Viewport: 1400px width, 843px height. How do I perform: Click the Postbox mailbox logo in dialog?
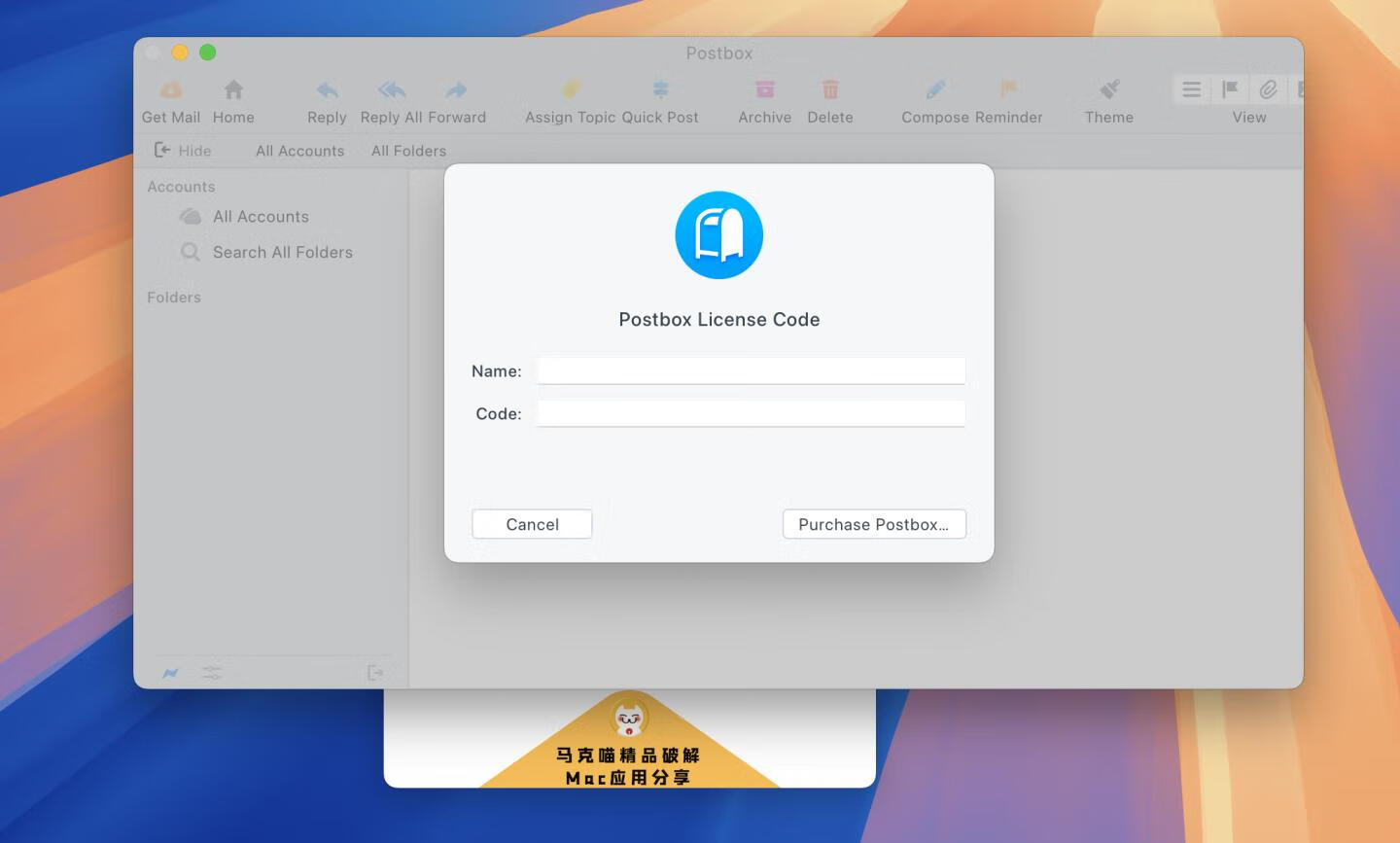click(719, 235)
